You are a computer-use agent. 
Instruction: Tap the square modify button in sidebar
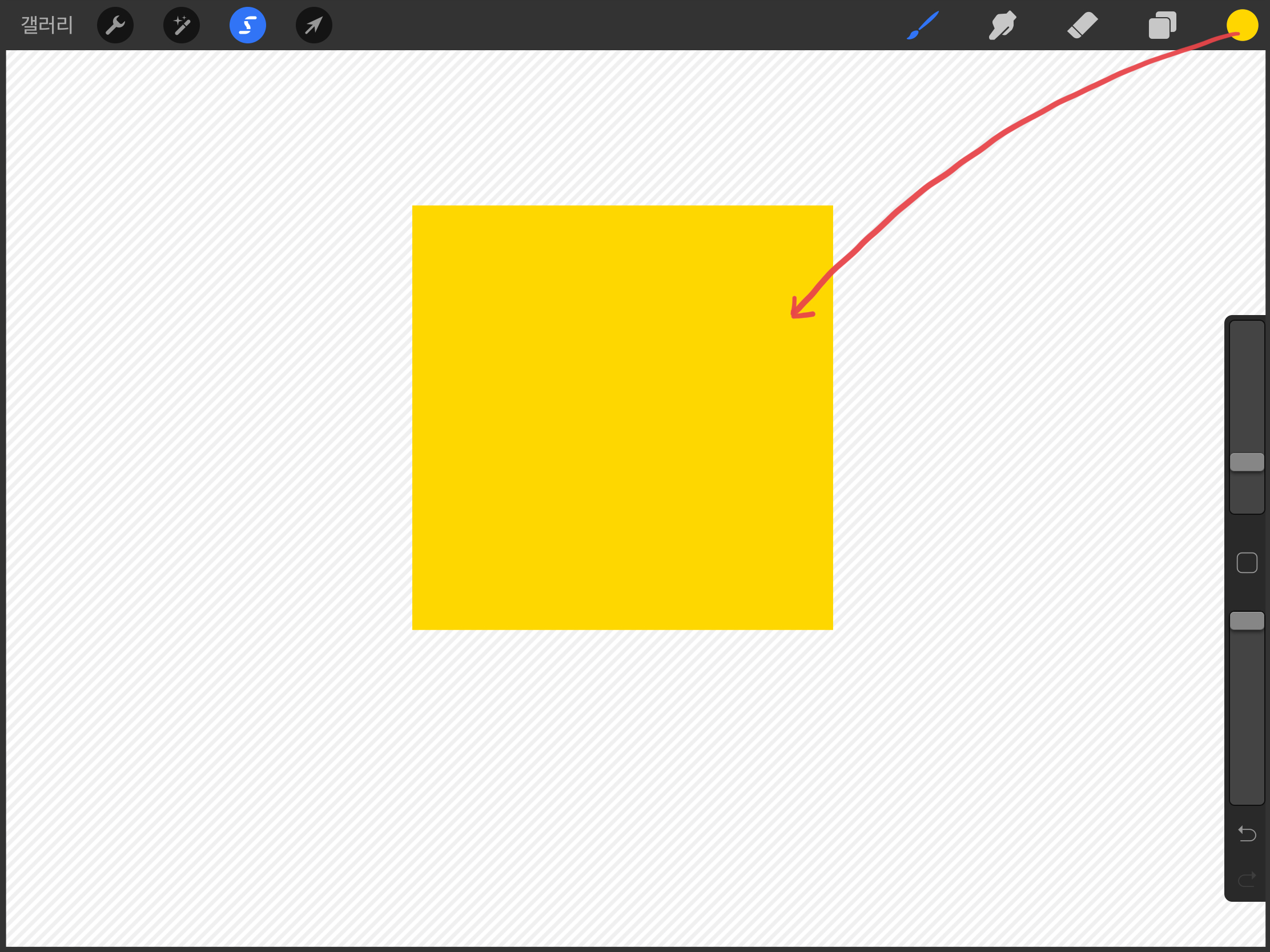[x=1247, y=563]
